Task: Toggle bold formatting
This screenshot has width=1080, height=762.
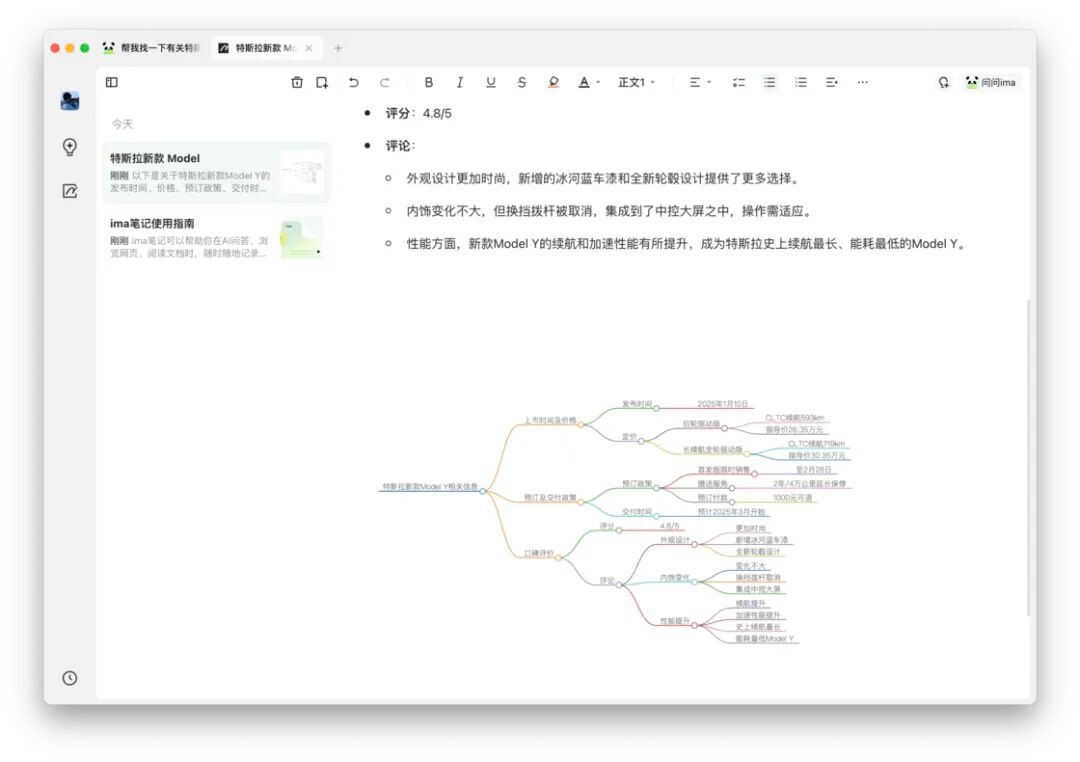Action: 428,82
